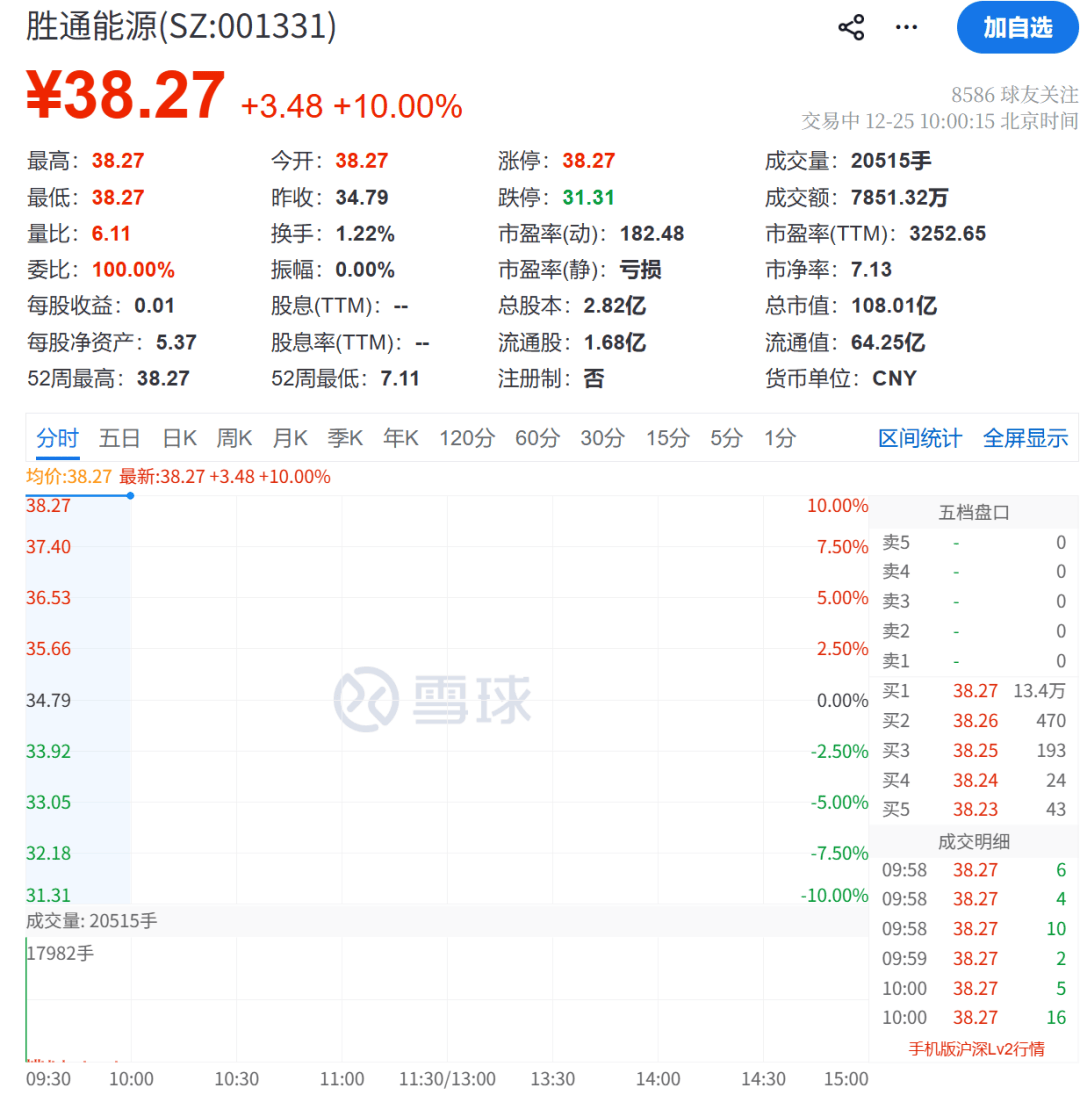Open the more options ellipsis menu
The image size is (1080, 1095).
pos(905,27)
